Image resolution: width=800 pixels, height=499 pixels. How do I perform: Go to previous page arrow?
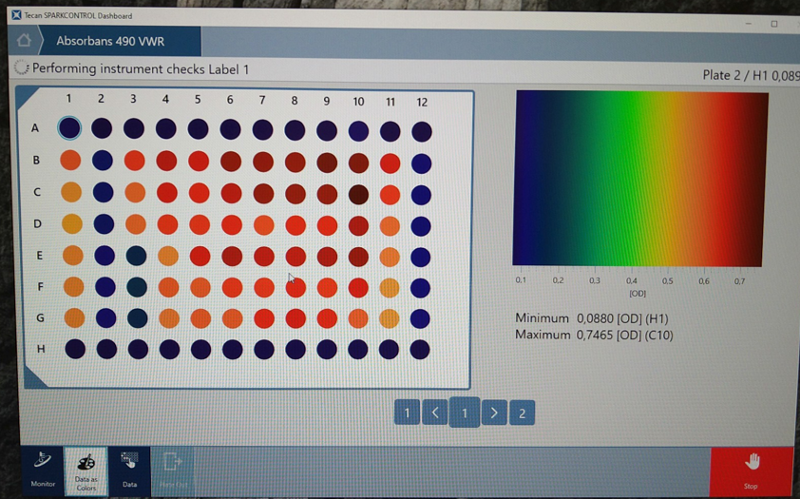click(435, 412)
